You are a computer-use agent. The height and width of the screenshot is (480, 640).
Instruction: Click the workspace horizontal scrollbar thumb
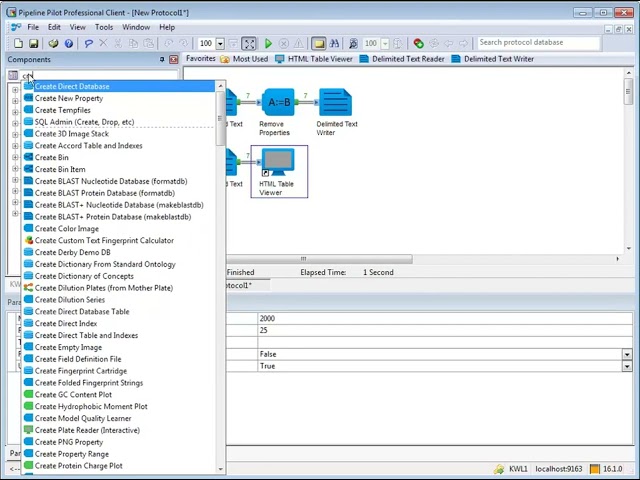319,259
